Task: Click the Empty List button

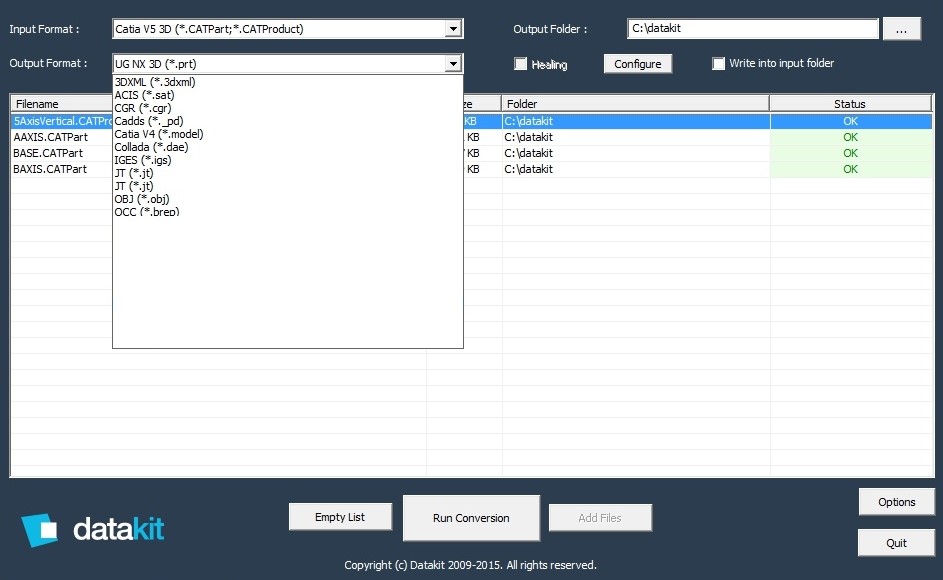Action: 340,517
